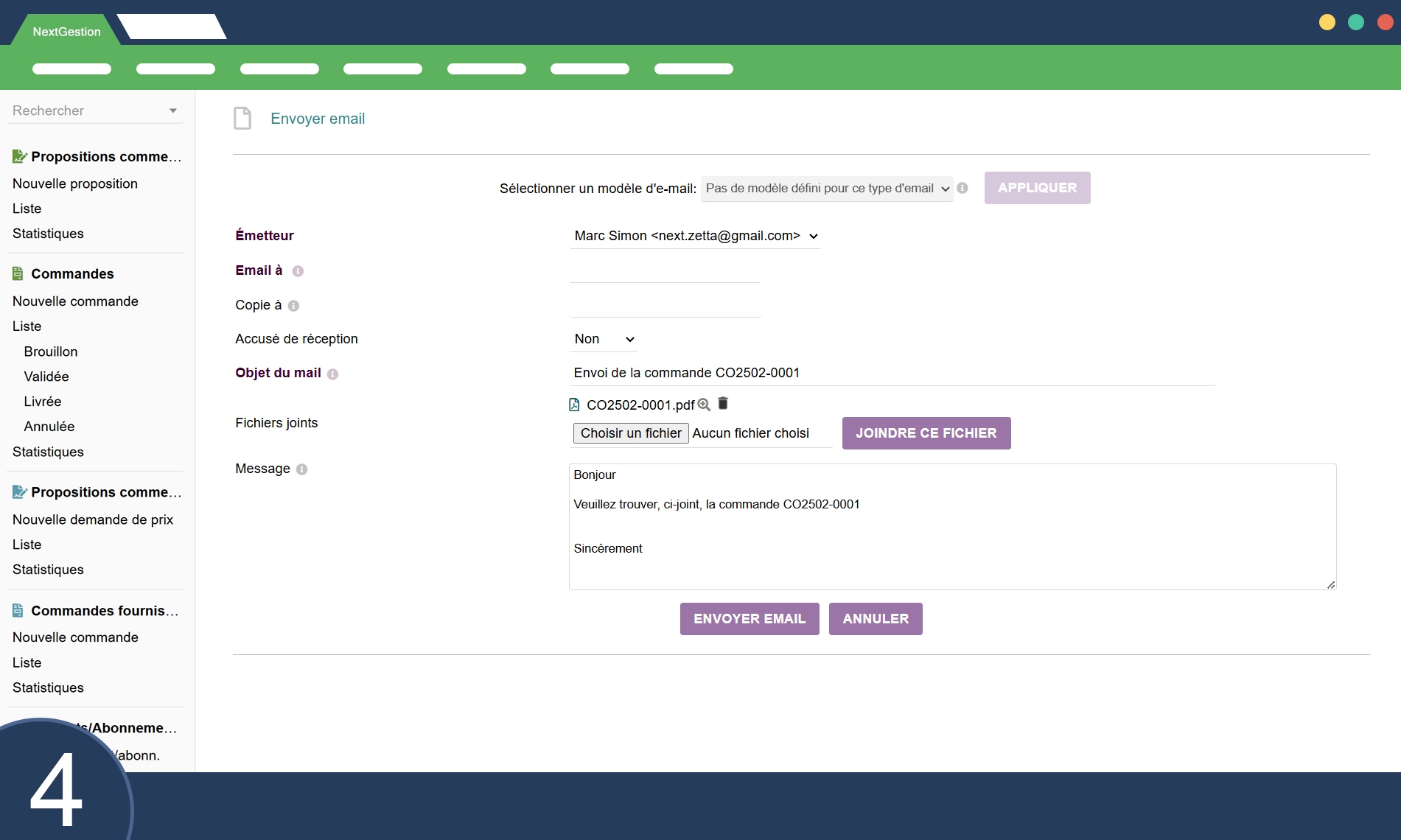The width and height of the screenshot is (1401, 840).
Task: Click info icon next to Copie à
Action: coord(293,306)
